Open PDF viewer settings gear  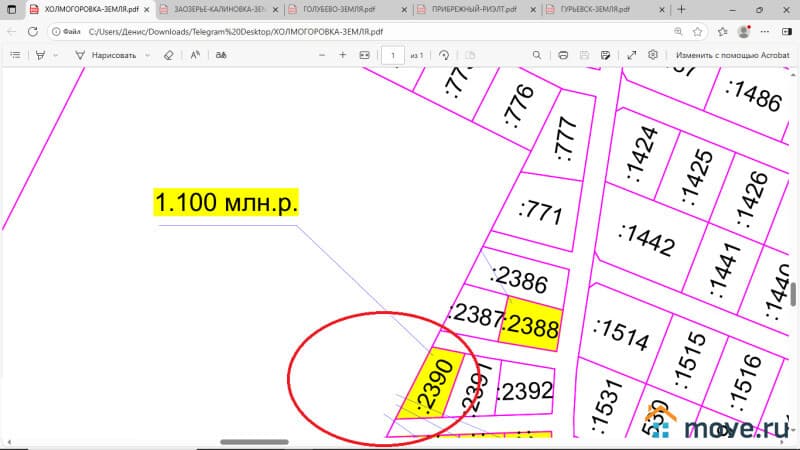tap(654, 55)
